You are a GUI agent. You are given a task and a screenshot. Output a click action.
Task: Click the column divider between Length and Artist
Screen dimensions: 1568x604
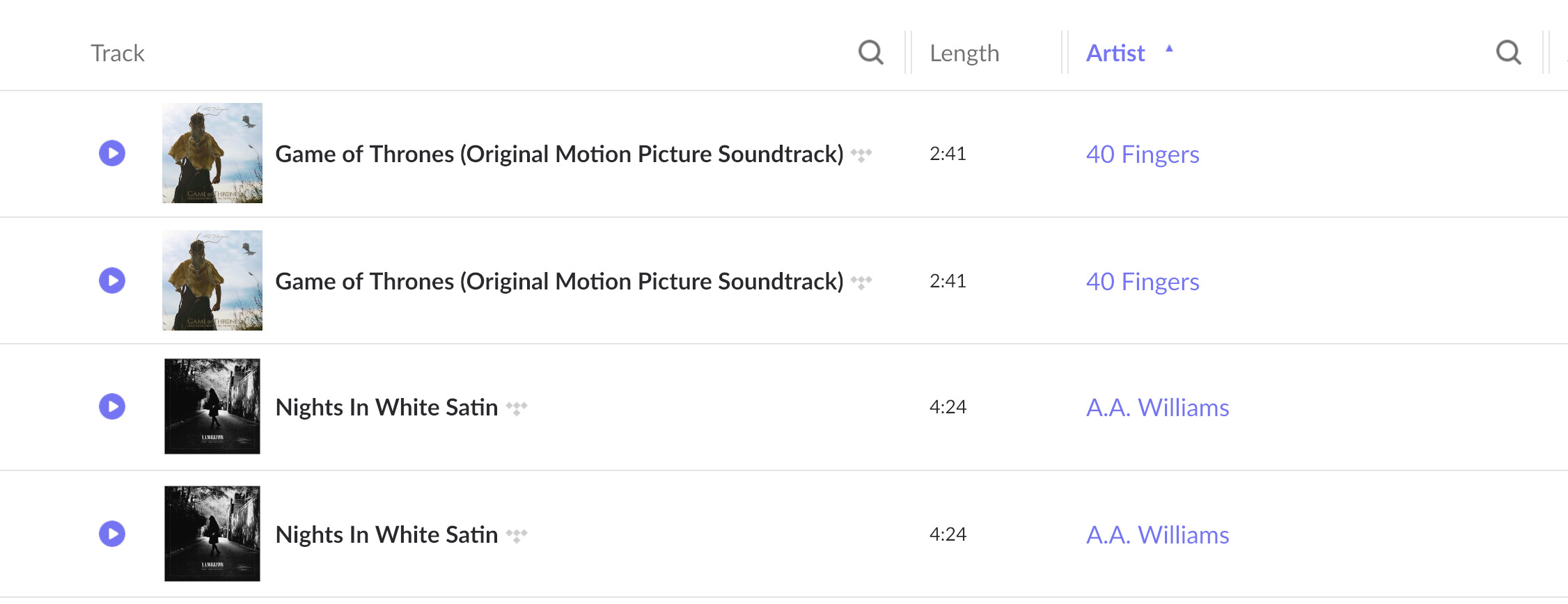[x=1065, y=52]
